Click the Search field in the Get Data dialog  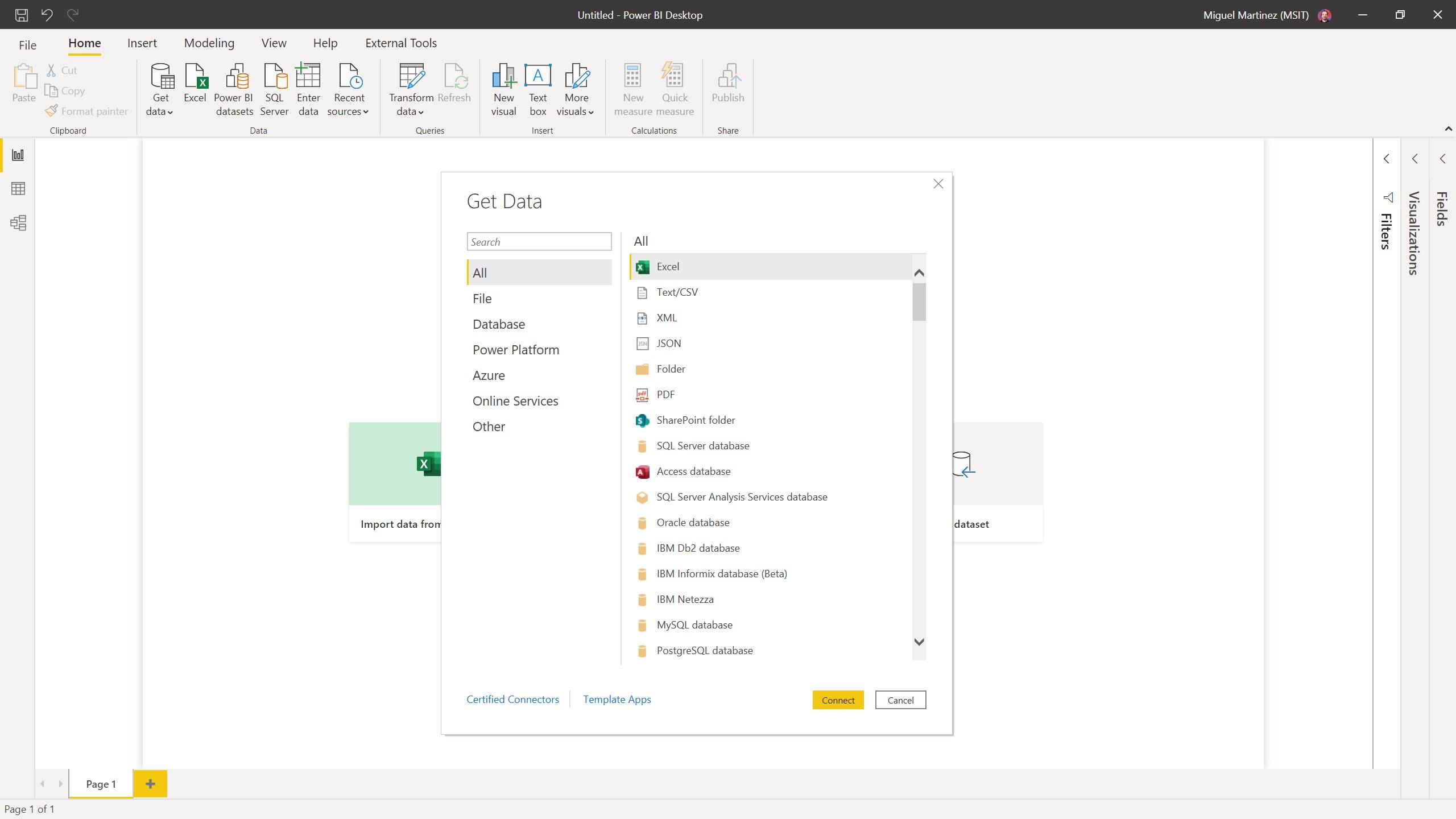pos(539,241)
